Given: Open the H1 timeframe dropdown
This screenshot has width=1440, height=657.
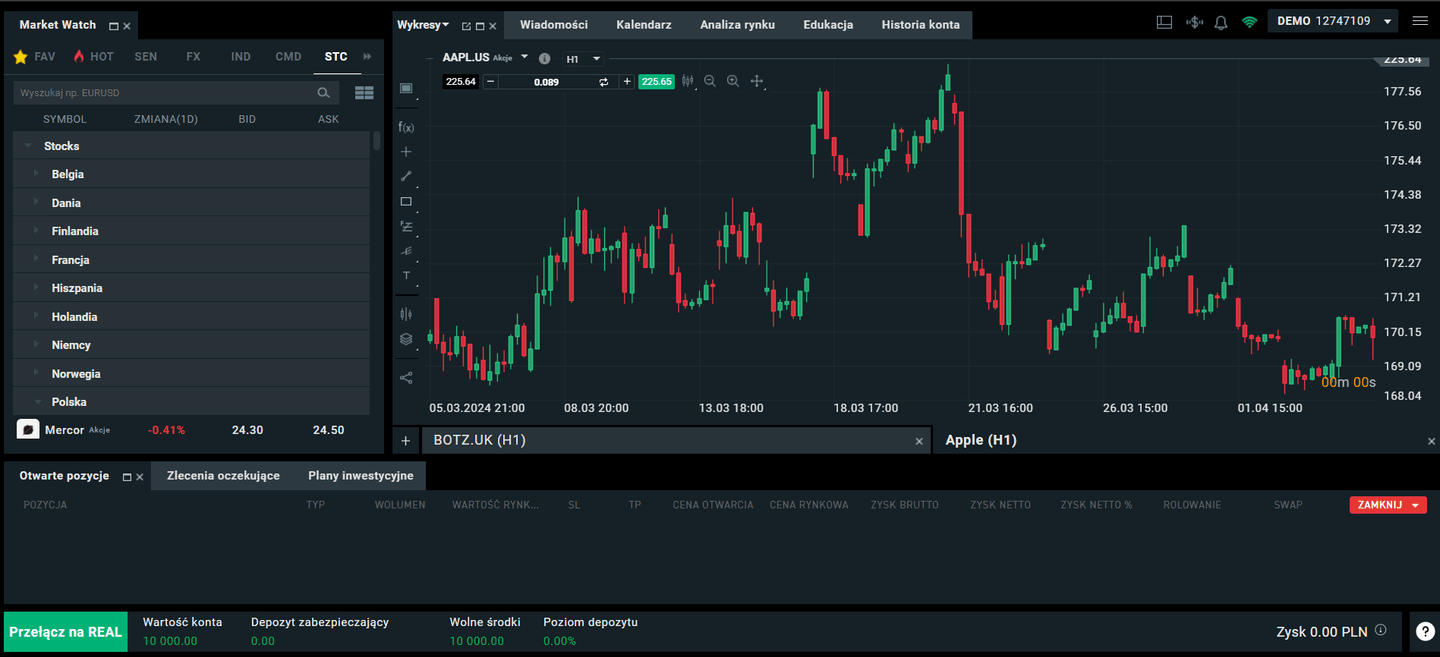Looking at the screenshot, I should coord(583,59).
